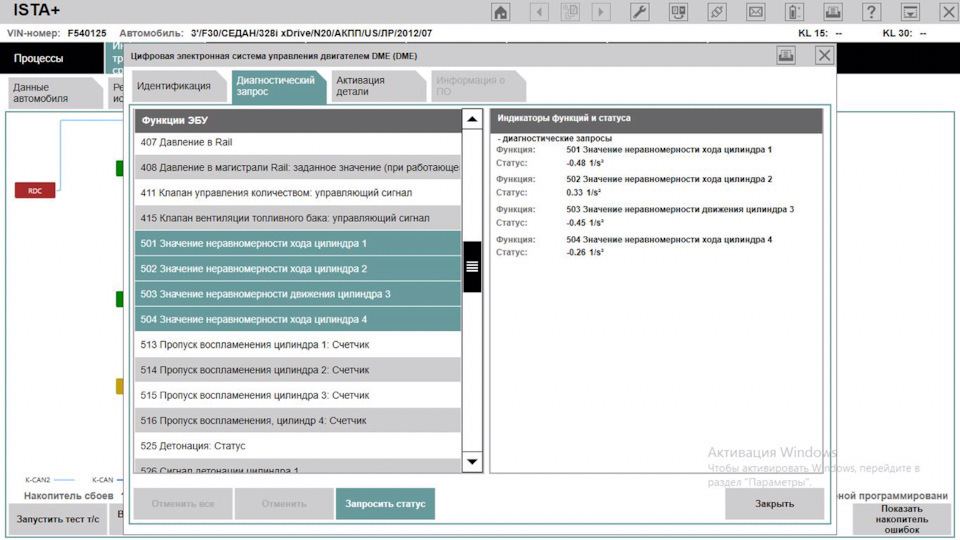Viewport: 960px width, 540px height.
Task: Open the Данные автомобиля tab
Action: pyautogui.click(x=54, y=93)
